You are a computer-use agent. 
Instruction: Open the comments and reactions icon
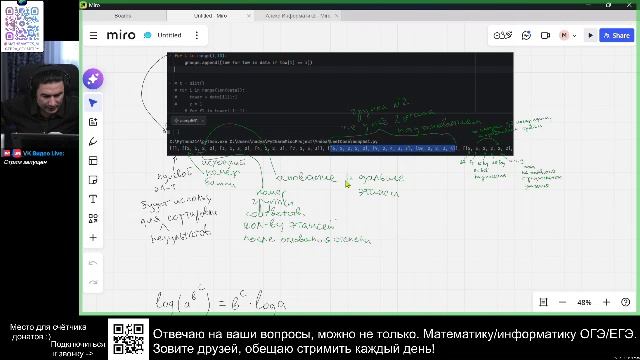point(526,36)
